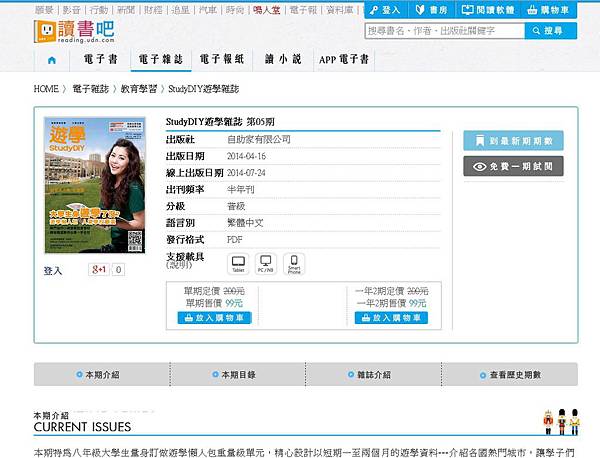
Task: Click the CURRENT ISSUES heading
Action: [82, 427]
